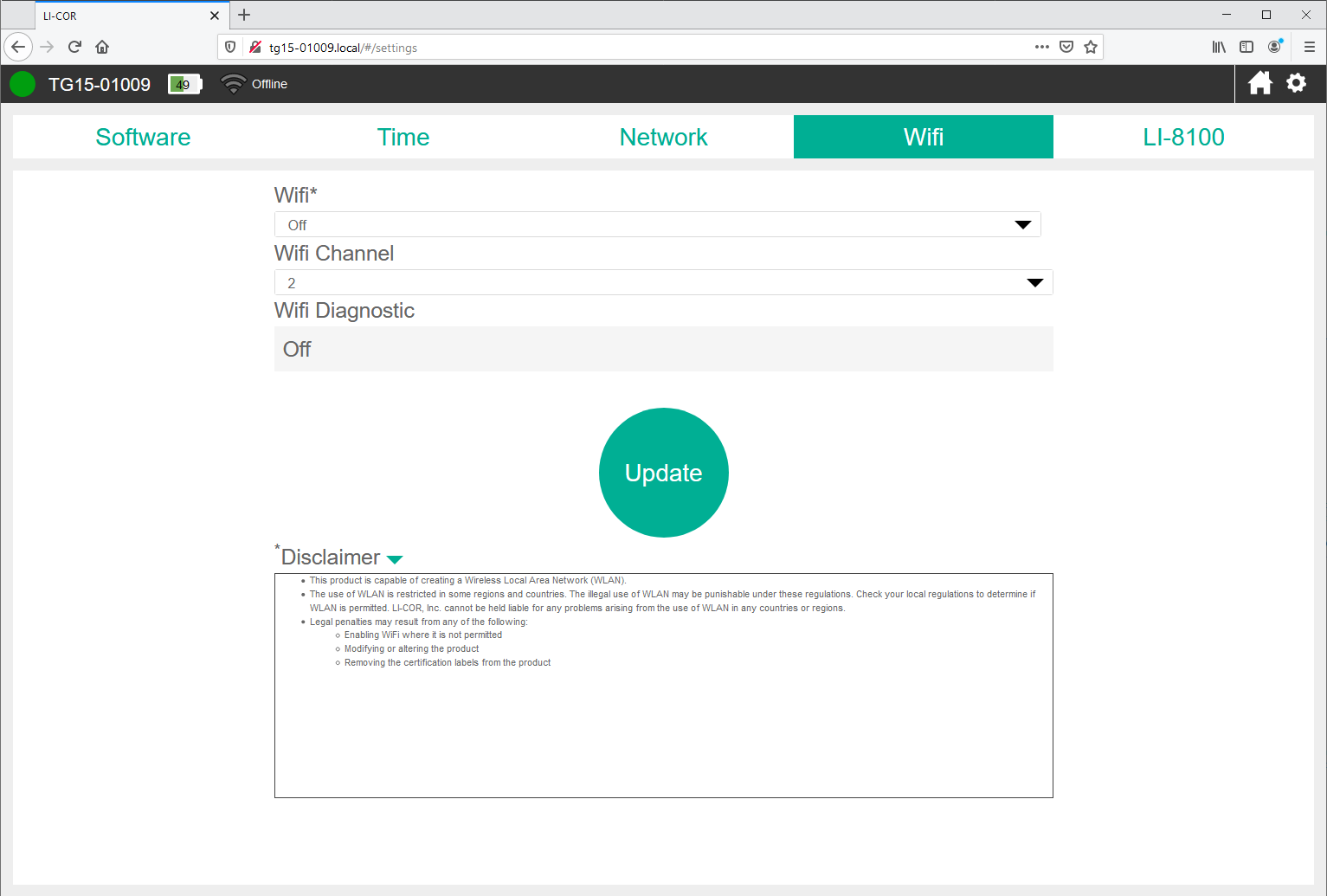Open the page actions three-dot menu
The image size is (1327, 896).
1042,47
